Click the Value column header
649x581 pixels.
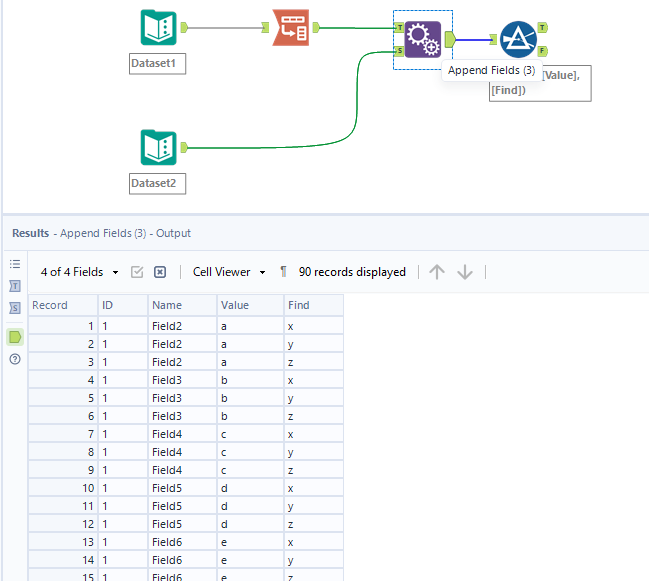[x=235, y=305]
